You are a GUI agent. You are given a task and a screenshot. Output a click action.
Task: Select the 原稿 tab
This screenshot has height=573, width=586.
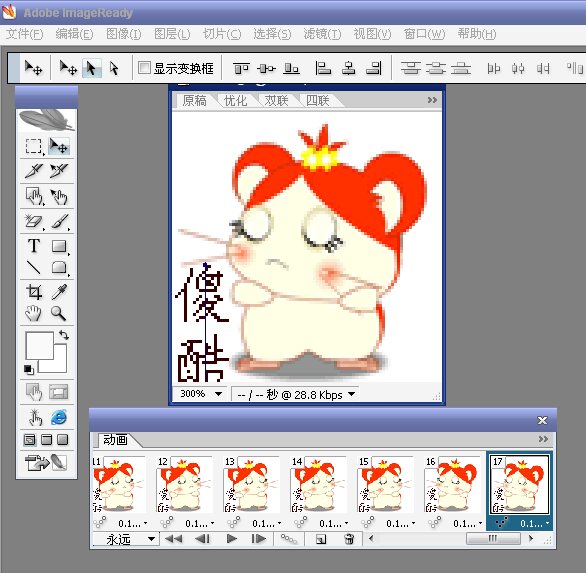(194, 100)
